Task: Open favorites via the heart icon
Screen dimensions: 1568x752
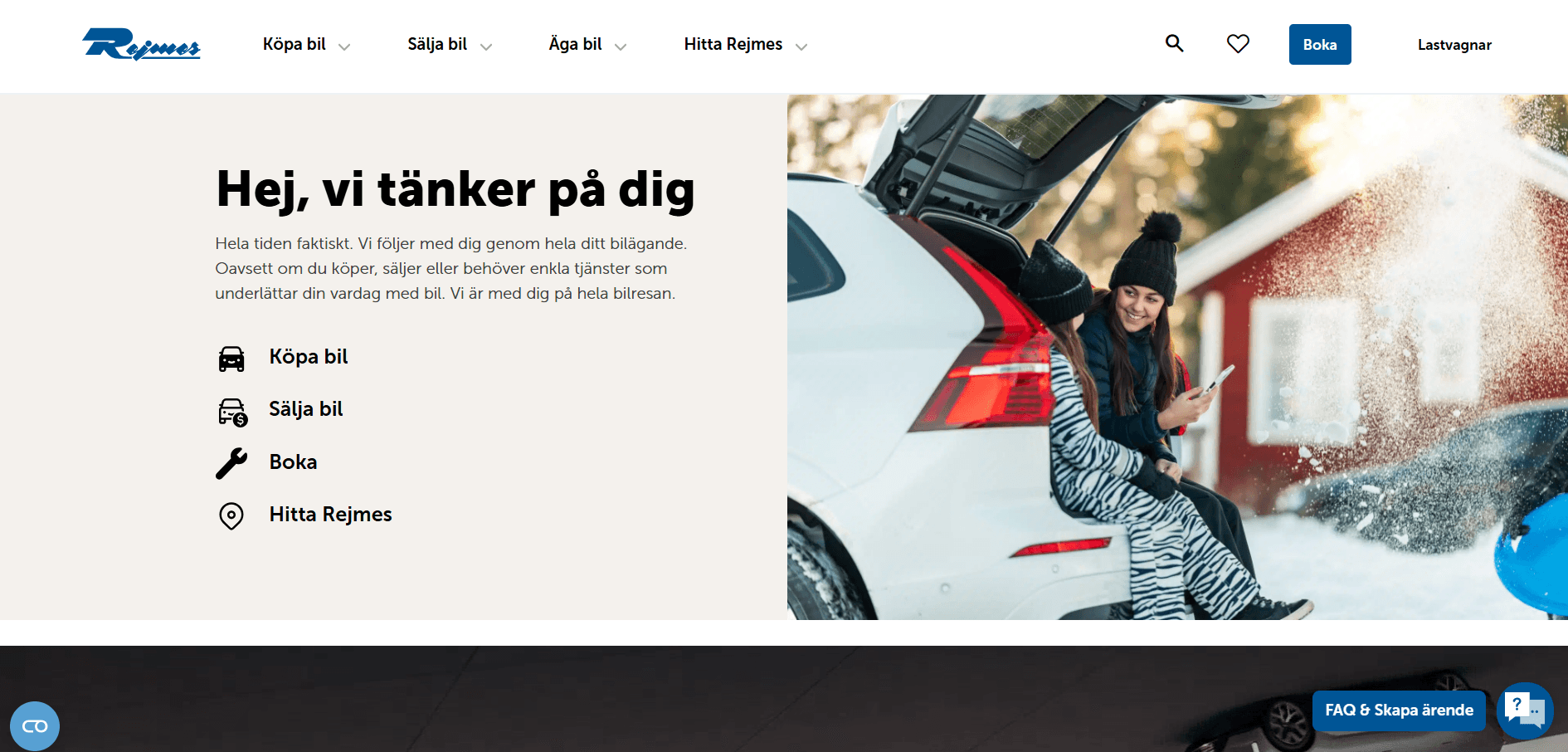Action: 1238,44
